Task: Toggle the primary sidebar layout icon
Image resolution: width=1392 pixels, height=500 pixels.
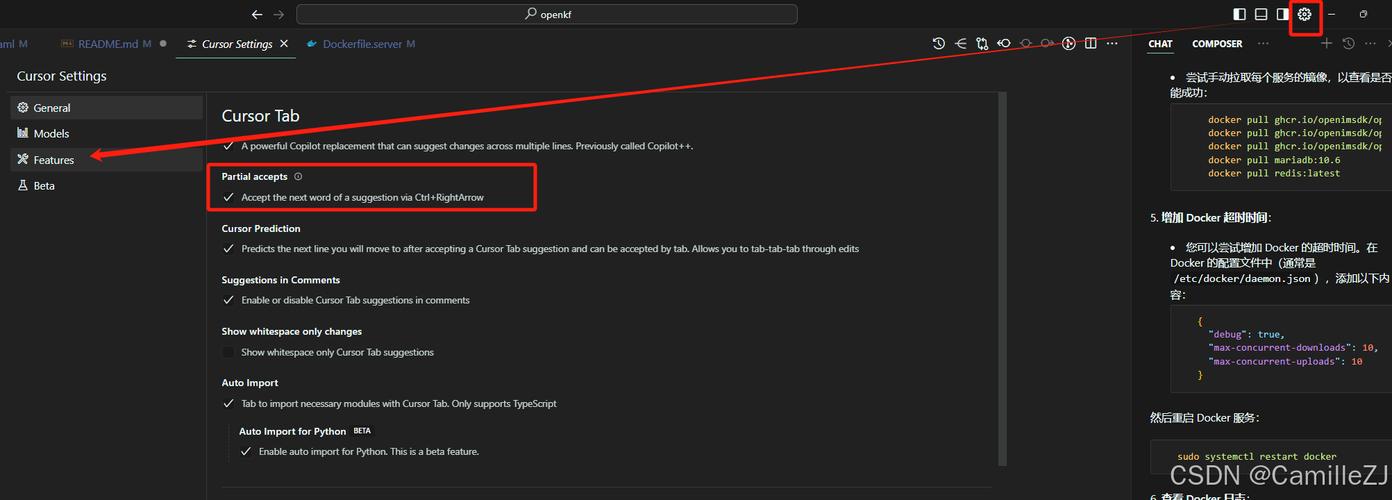Action: tap(1240, 15)
